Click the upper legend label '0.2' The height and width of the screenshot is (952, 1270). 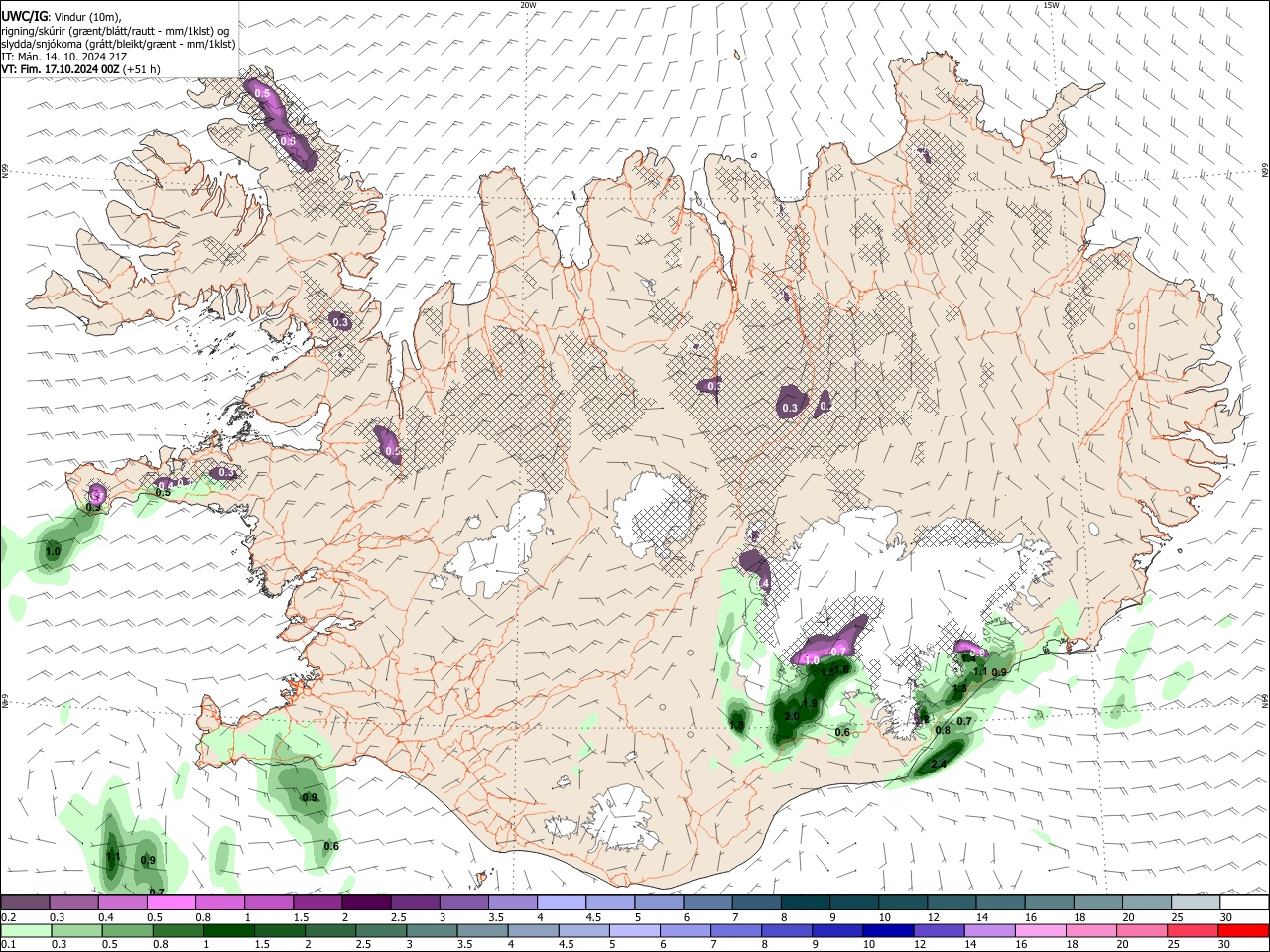click(8, 917)
